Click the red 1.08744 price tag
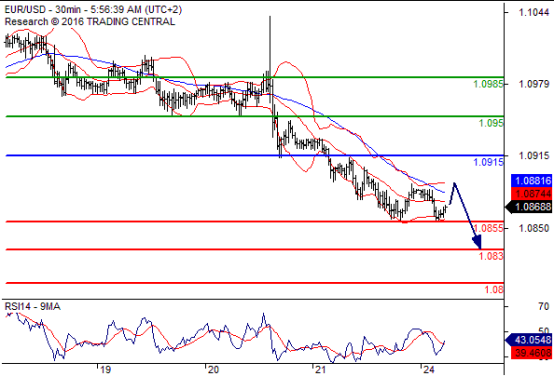 (532, 194)
